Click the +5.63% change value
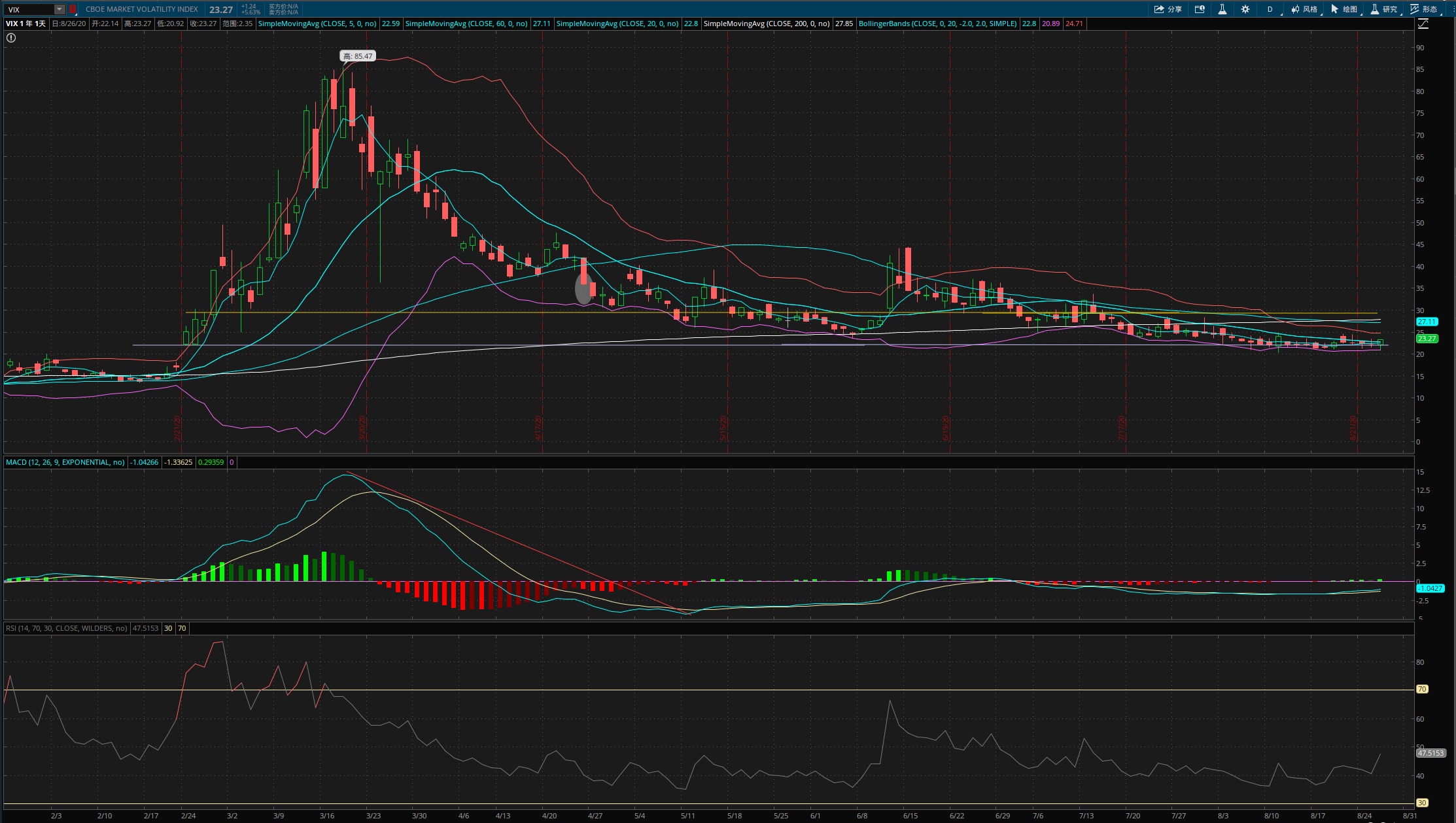1456x823 pixels. pyautogui.click(x=251, y=12)
